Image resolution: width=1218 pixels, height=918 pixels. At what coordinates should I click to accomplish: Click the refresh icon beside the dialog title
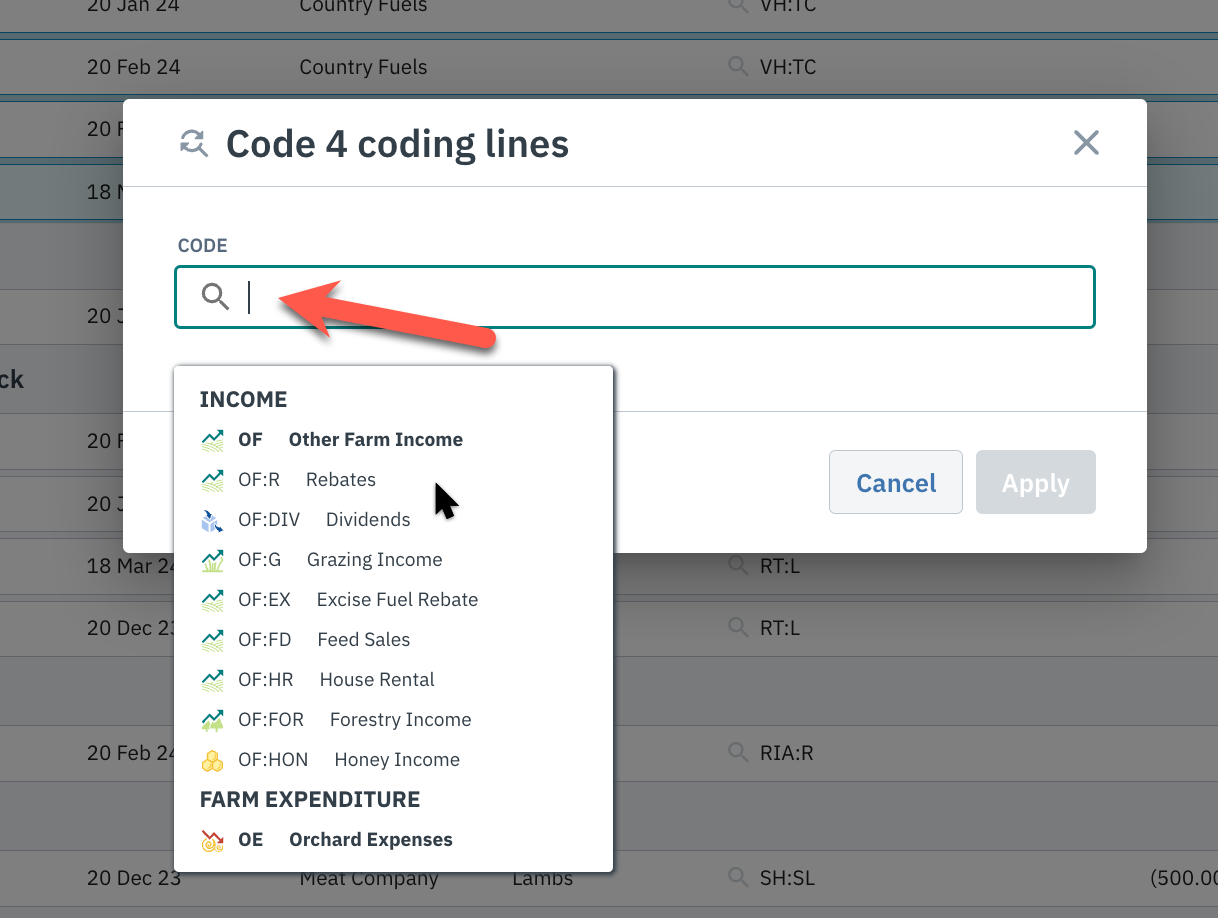coord(193,143)
